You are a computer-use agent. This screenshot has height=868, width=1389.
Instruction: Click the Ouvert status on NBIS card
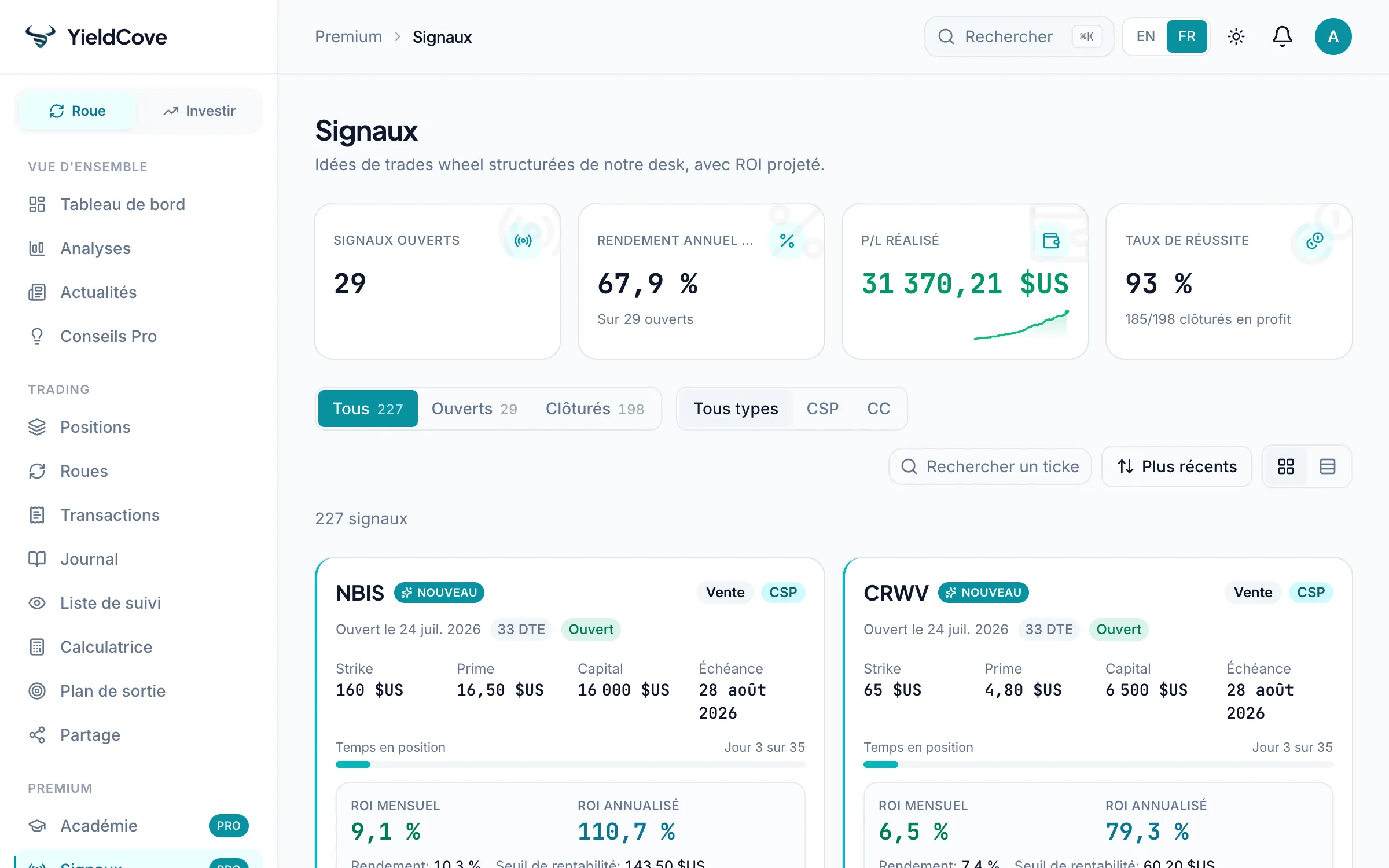tap(591, 630)
